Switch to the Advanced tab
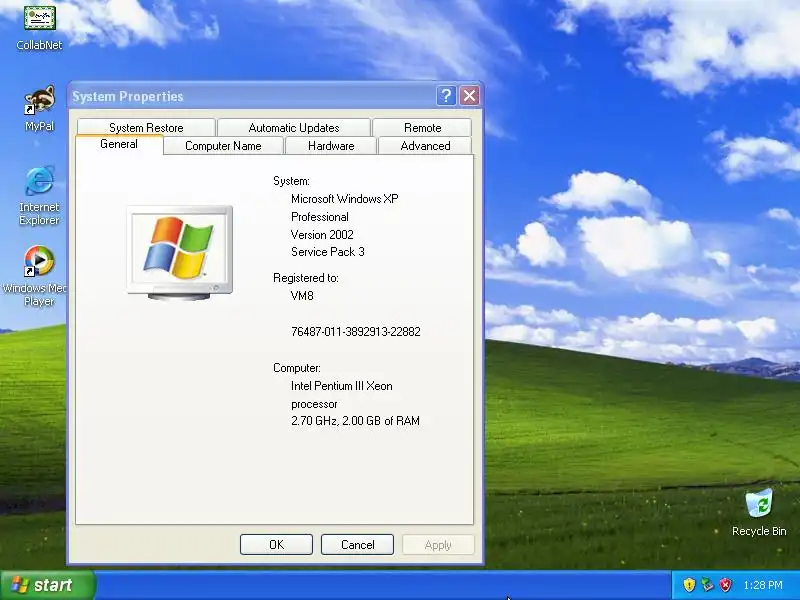800x600 pixels. click(x=425, y=145)
